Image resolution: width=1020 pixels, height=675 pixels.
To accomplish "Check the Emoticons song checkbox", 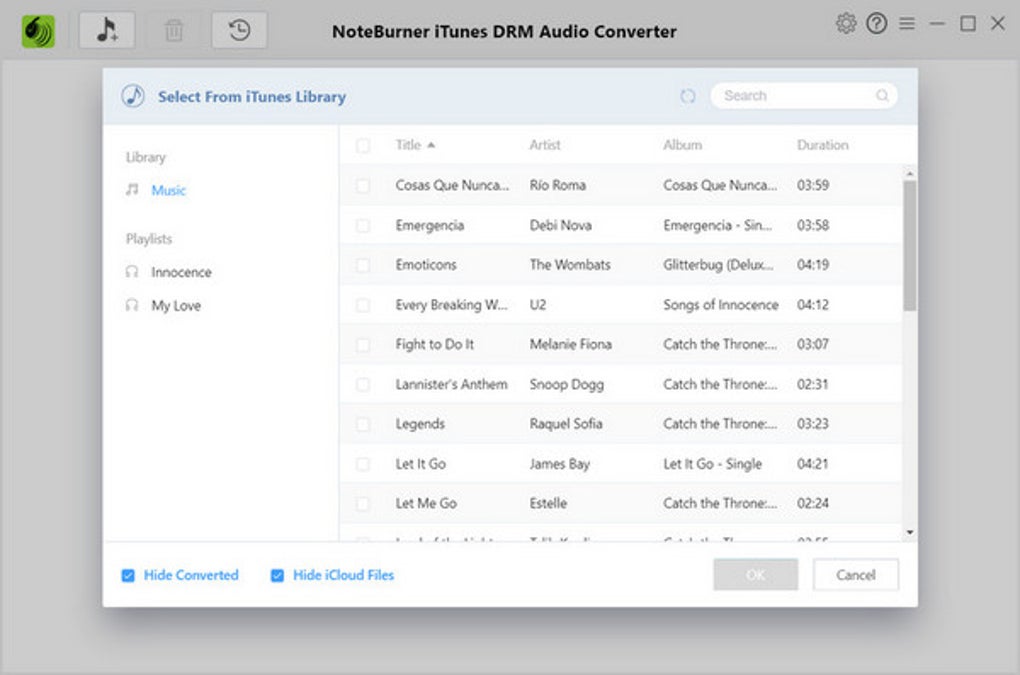I will pos(363,265).
